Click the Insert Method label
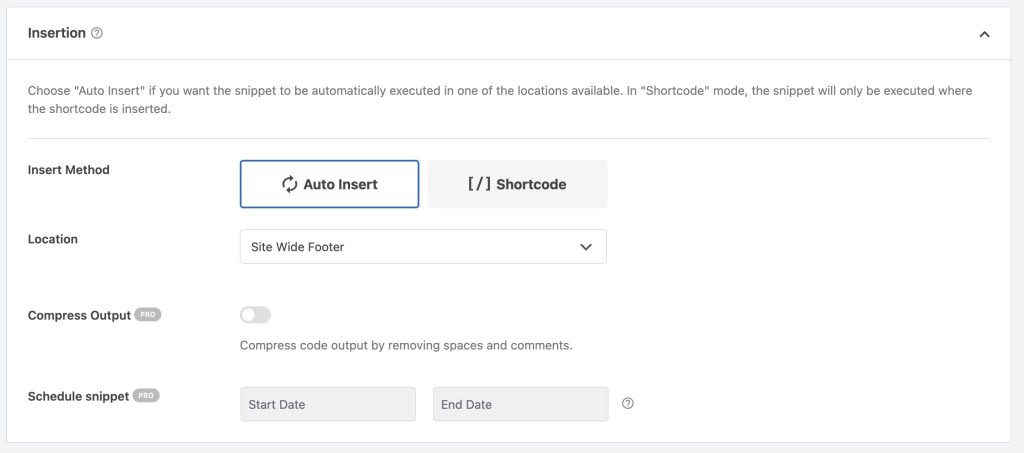Viewport: 1024px width, 453px height. [x=69, y=170]
